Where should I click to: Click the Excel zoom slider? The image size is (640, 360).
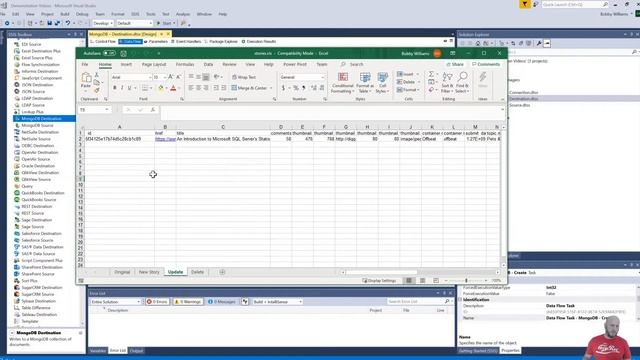[x=466, y=281]
